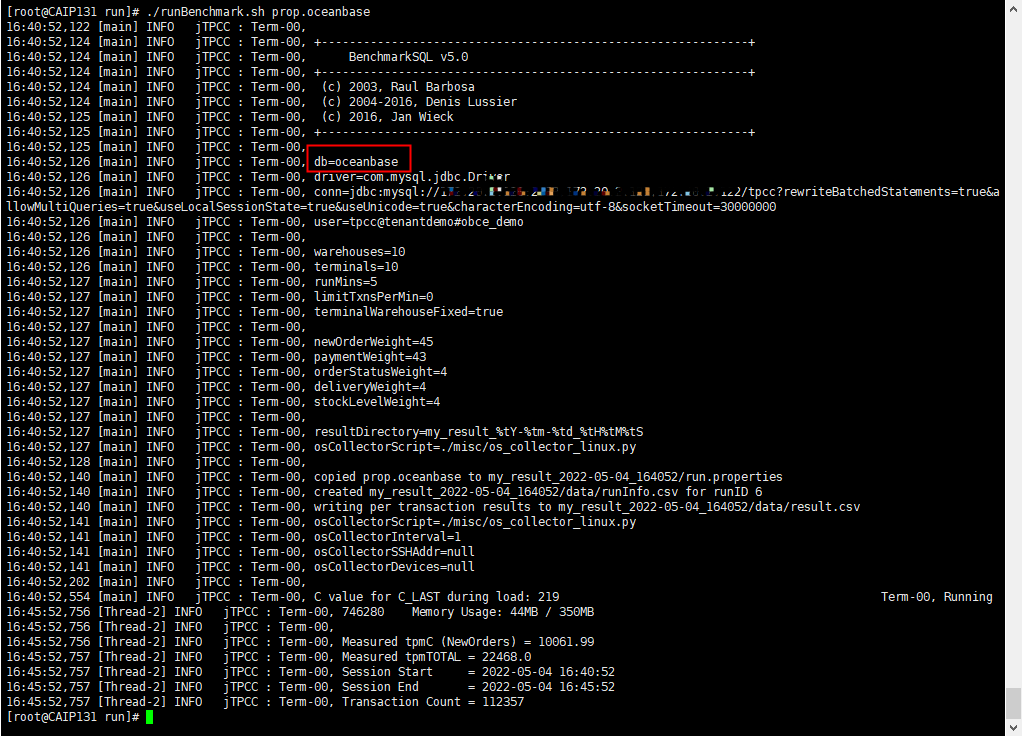Click 'Measured tpmTOTAL = 22468.0' text
This screenshot has width=1023, height=737.
pos(436,657)
